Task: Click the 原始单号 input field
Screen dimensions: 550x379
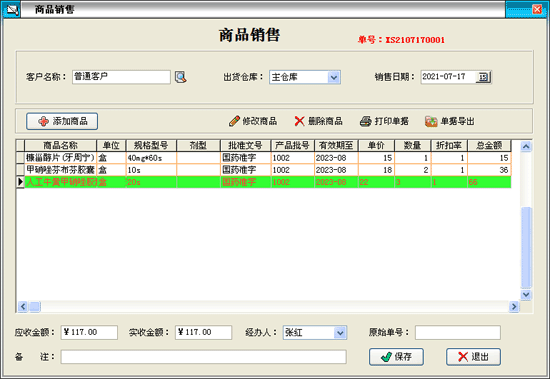Action: 458,332
